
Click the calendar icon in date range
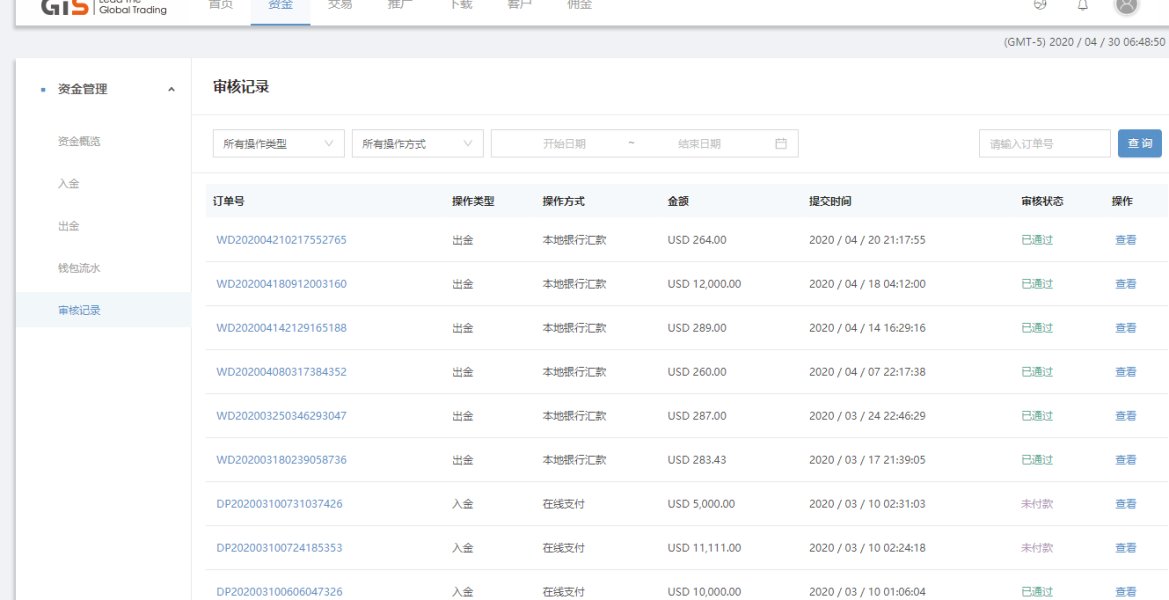781,144
